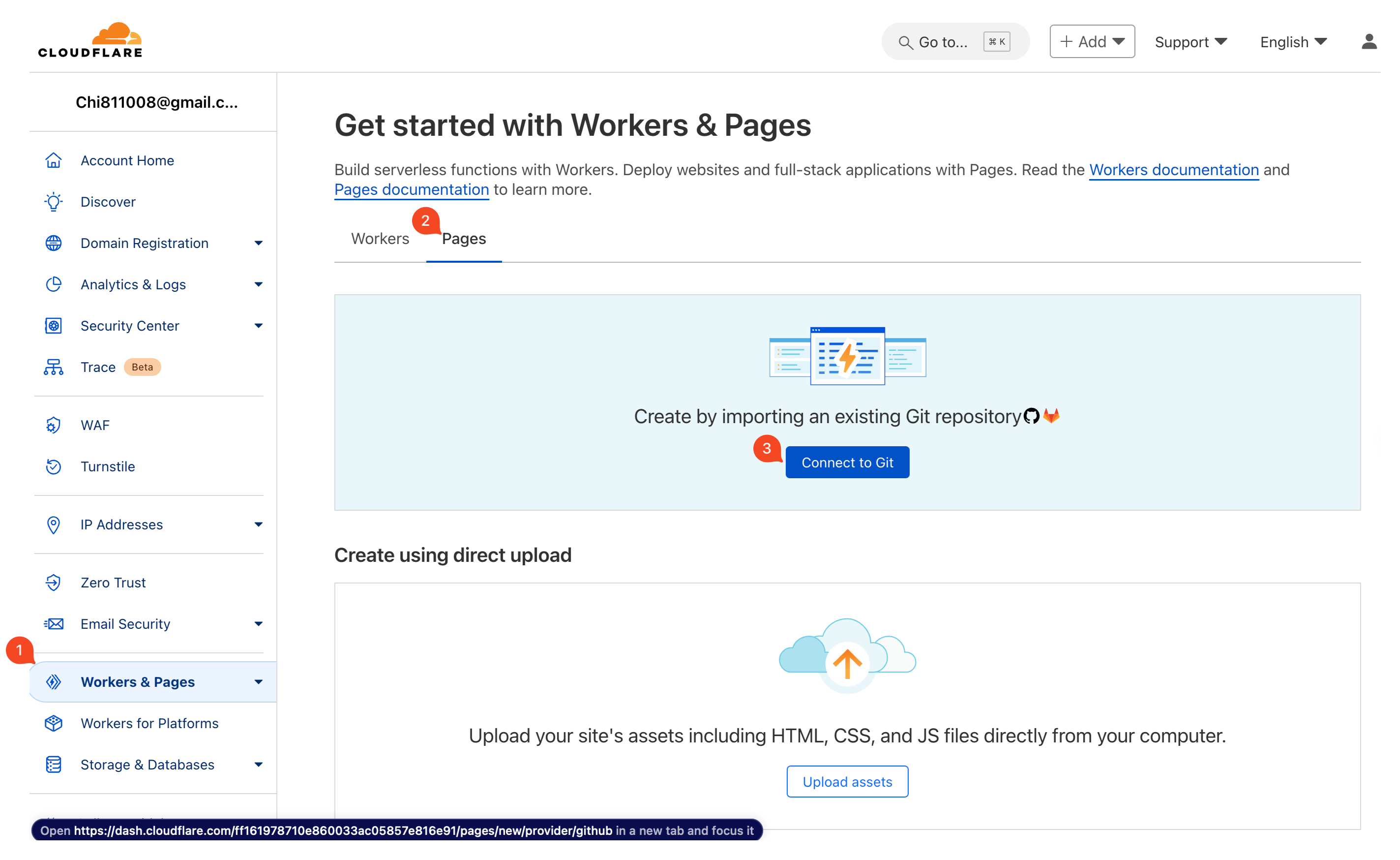This screenshot has height=860, width=1400.
Task: Collapse the Workers & Pages arrow
Action: tap(259, 682)
